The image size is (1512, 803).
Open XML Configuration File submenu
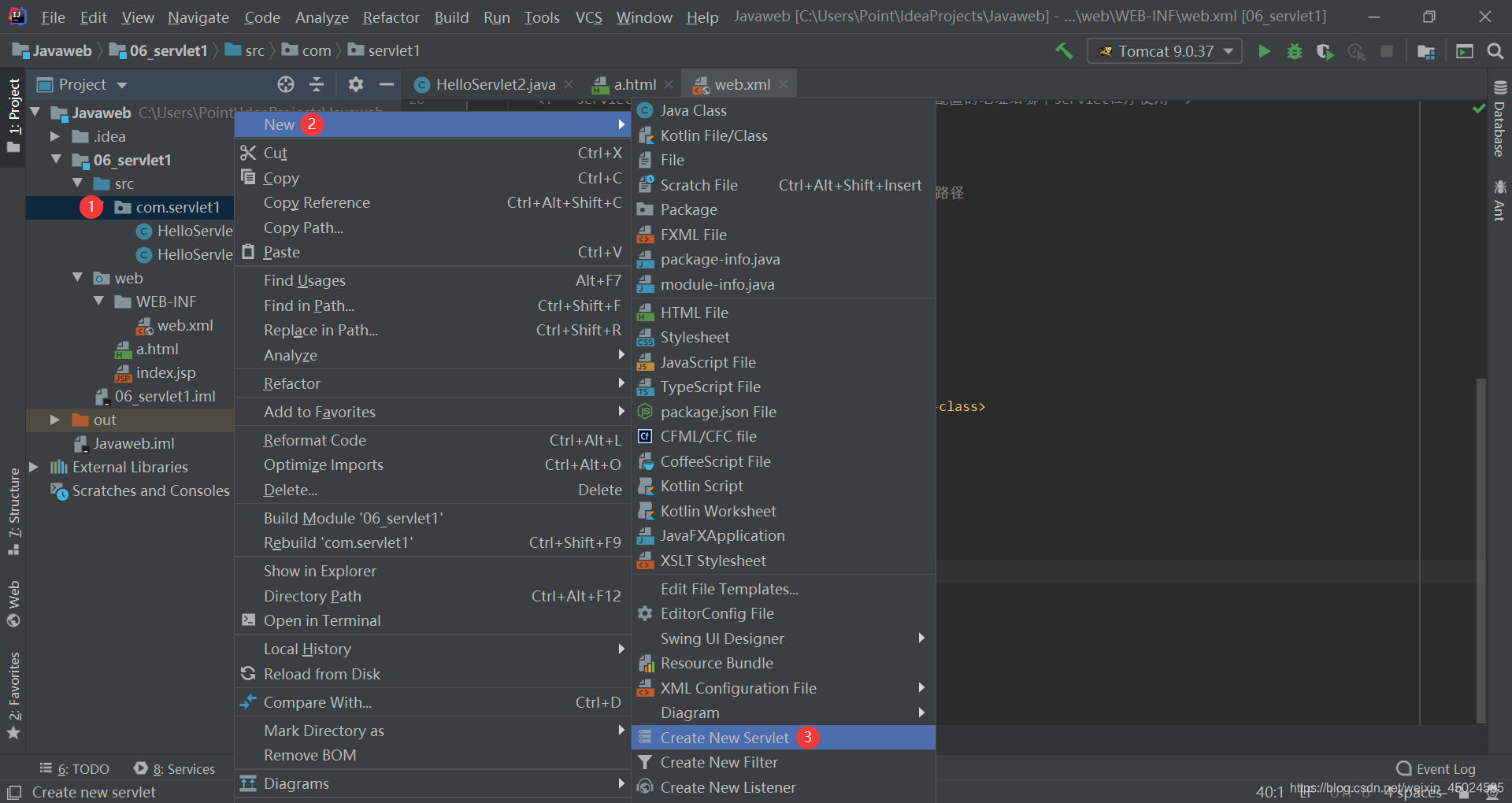click(x=784, y=689)
